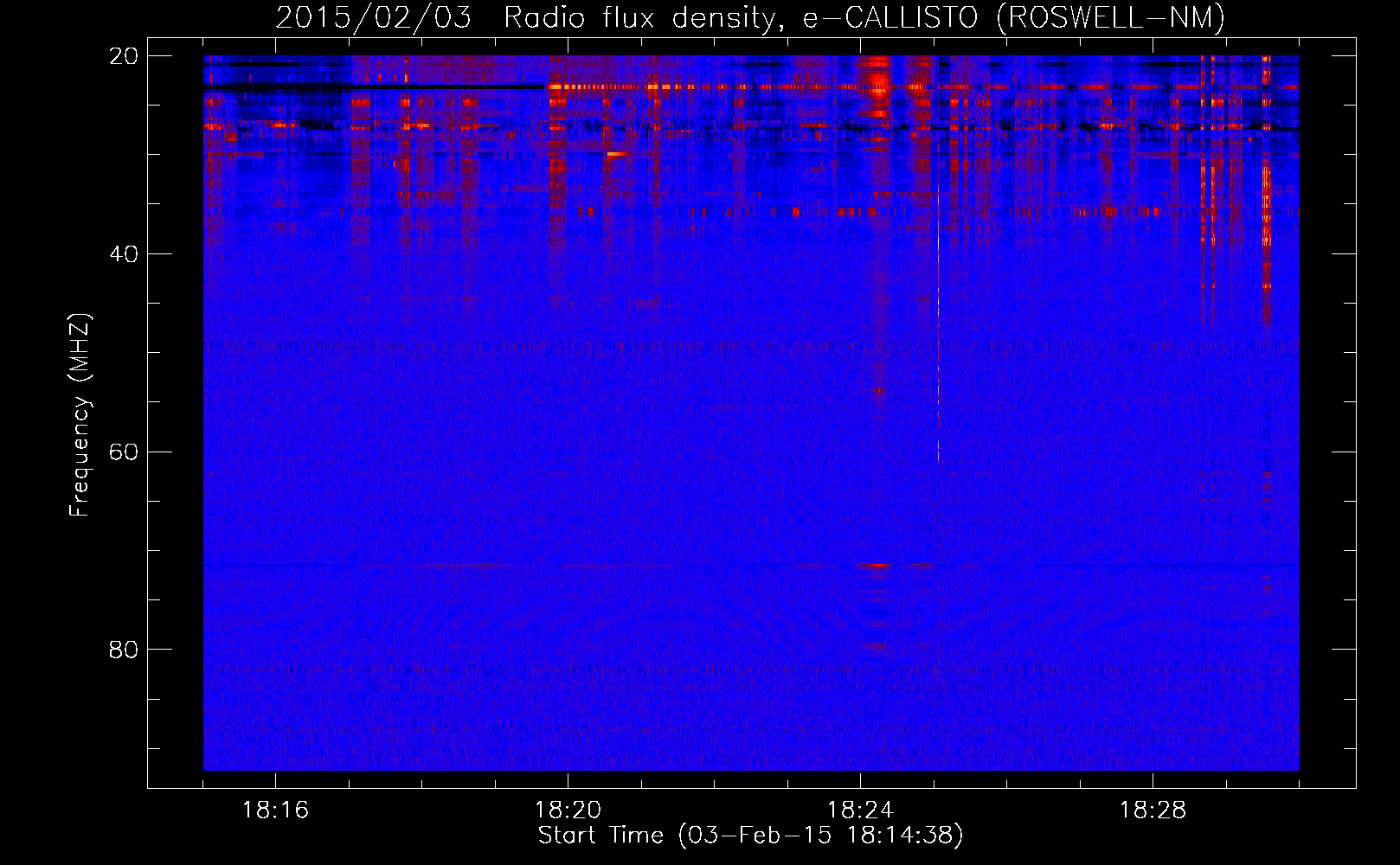Click the plot title "2015/02/03 Radio flux density, e-CALLISTO (ROSWELL-NM)"
This screenshot has width=1400, height=865.
[x=750, y=17]
